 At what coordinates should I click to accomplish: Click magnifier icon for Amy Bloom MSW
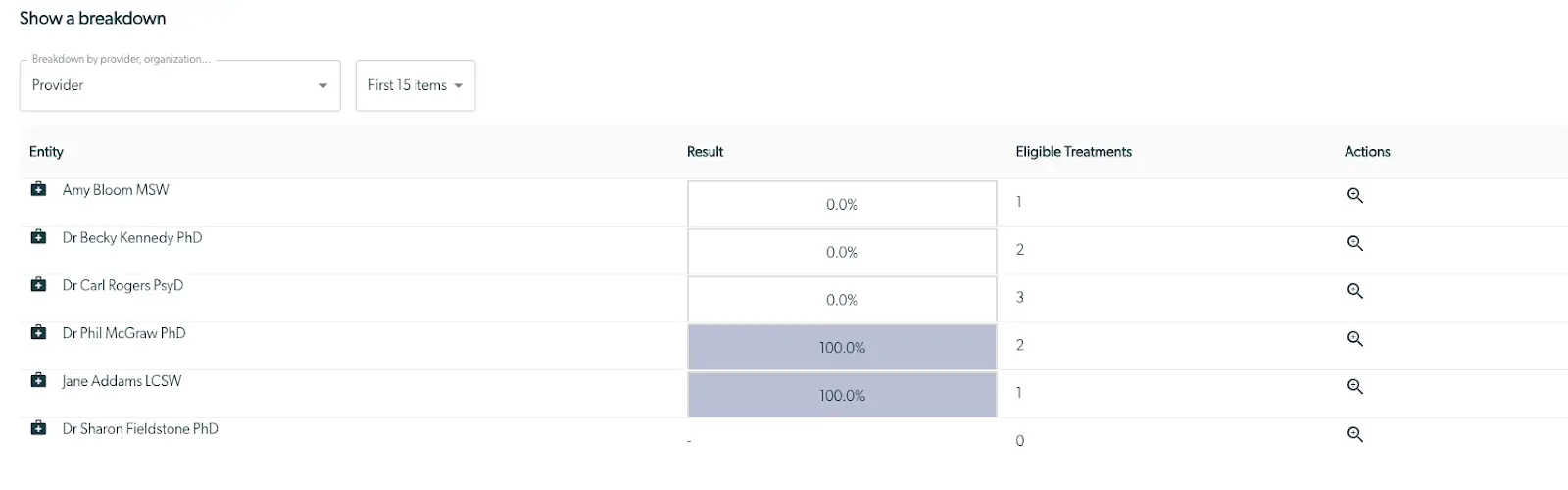[1354, 196]
